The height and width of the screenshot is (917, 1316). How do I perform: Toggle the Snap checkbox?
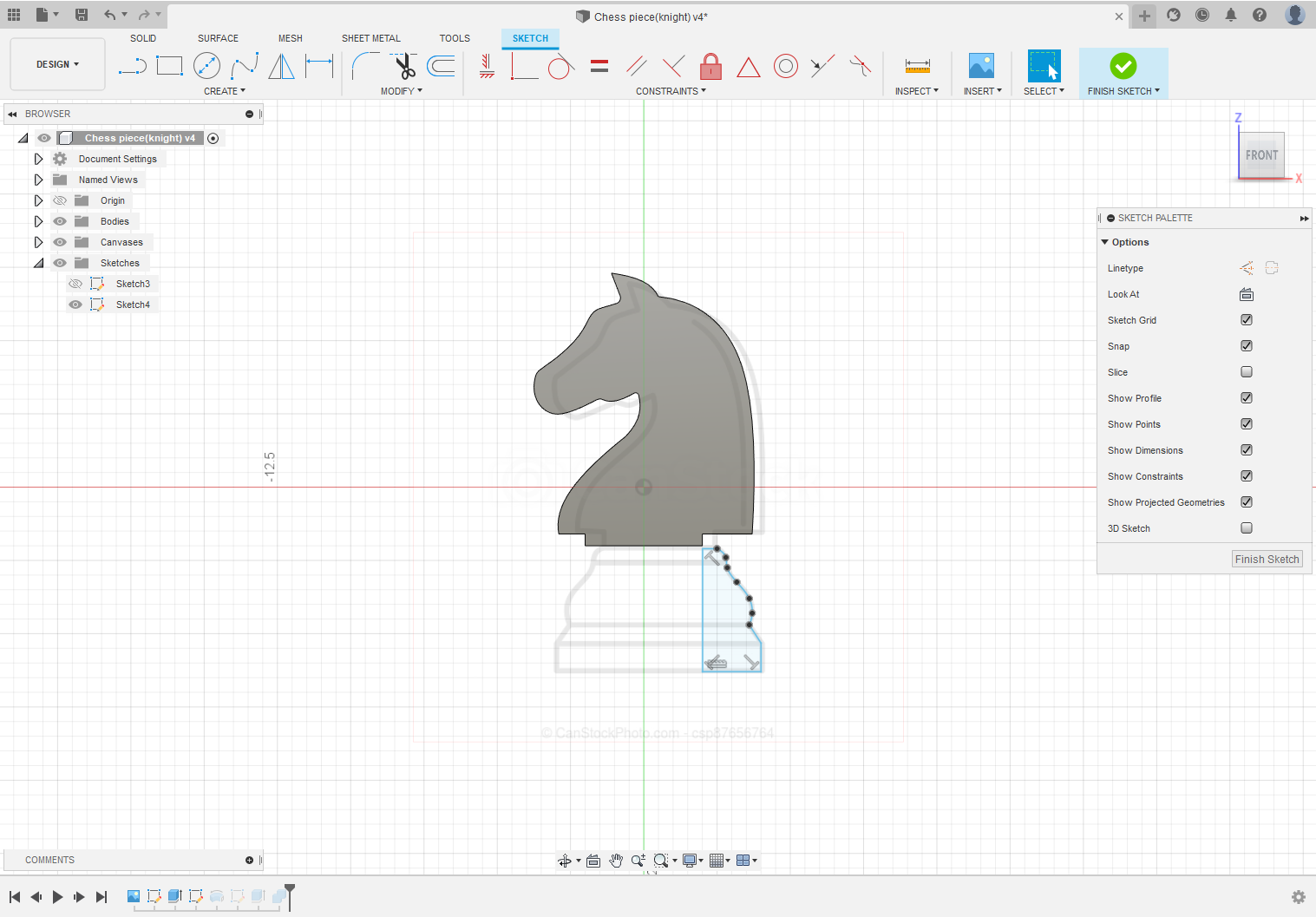pyautogui.click(x=1247, y=346)
